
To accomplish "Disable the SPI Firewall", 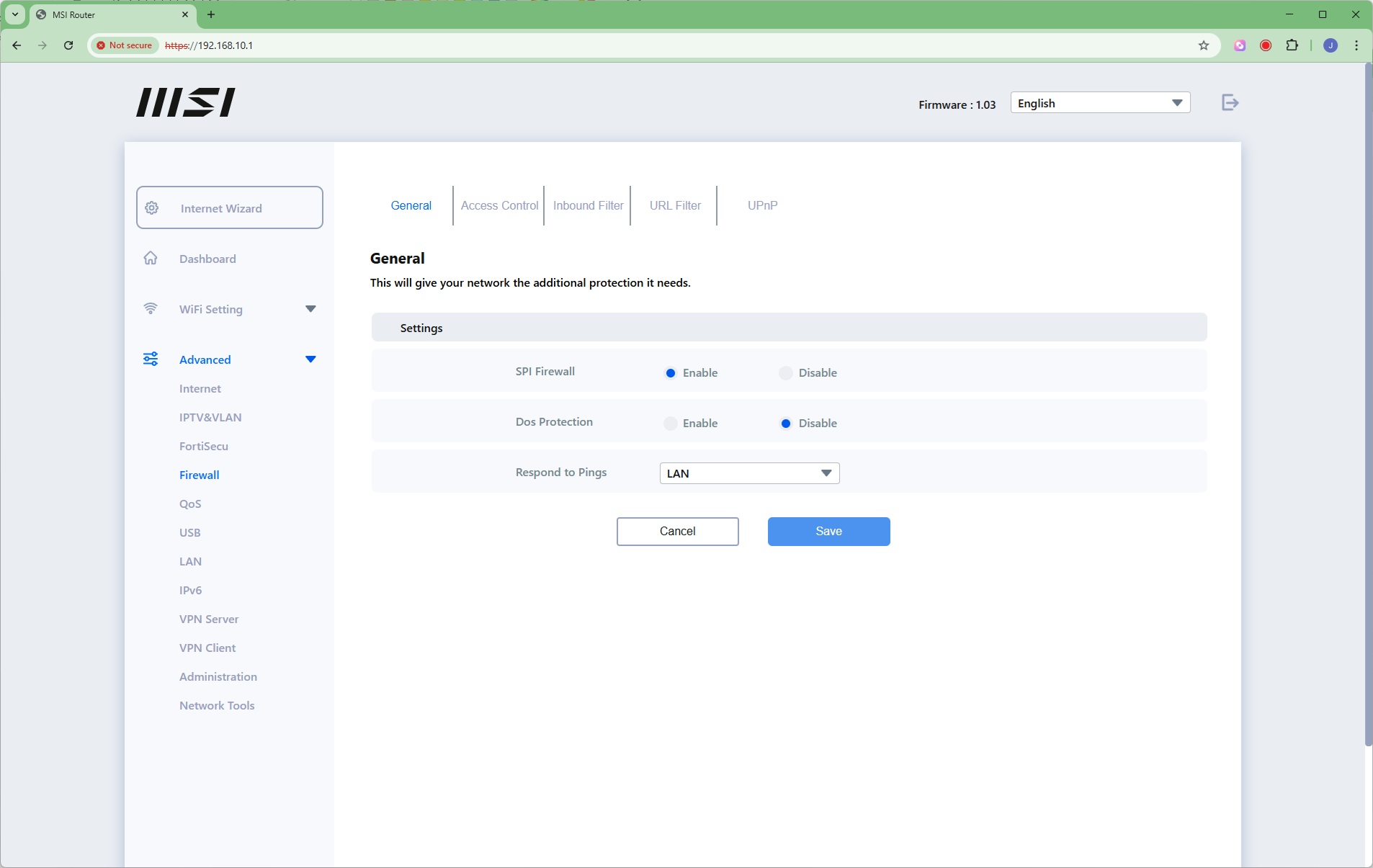I will 786,373.
